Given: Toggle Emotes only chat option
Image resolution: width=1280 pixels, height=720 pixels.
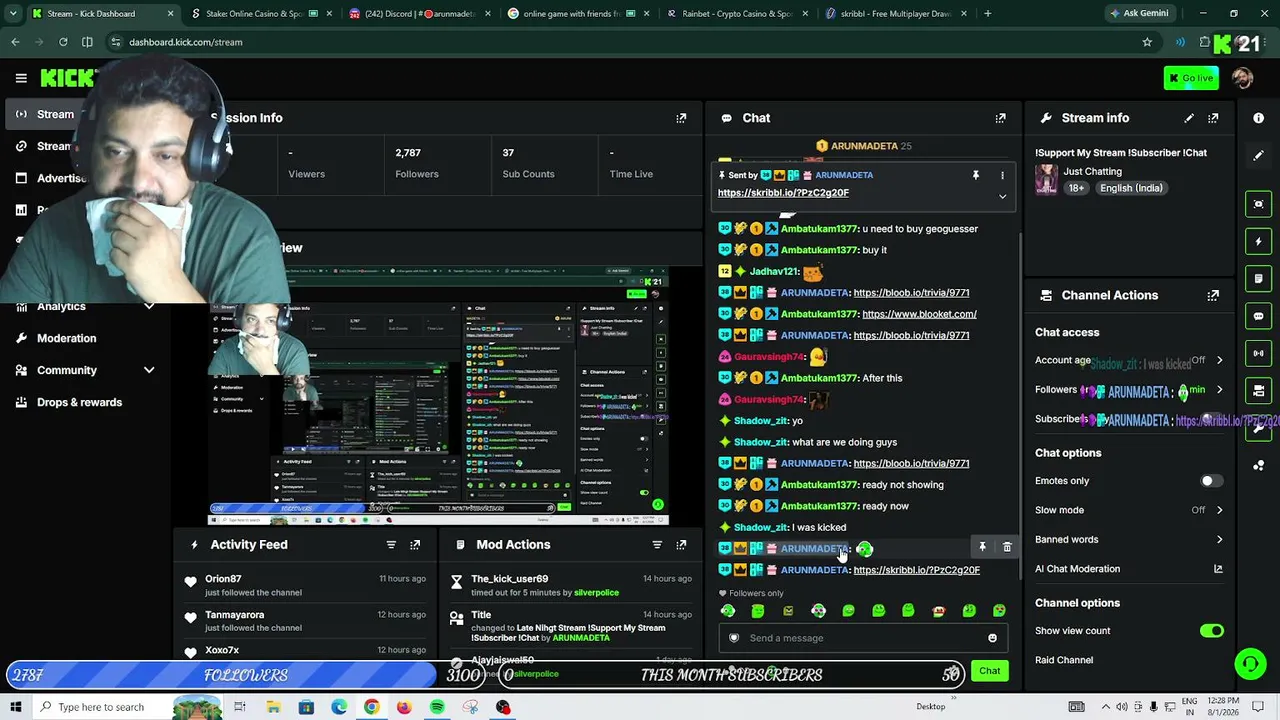Looking at the screenshot, I should (x=1211, y=481).
